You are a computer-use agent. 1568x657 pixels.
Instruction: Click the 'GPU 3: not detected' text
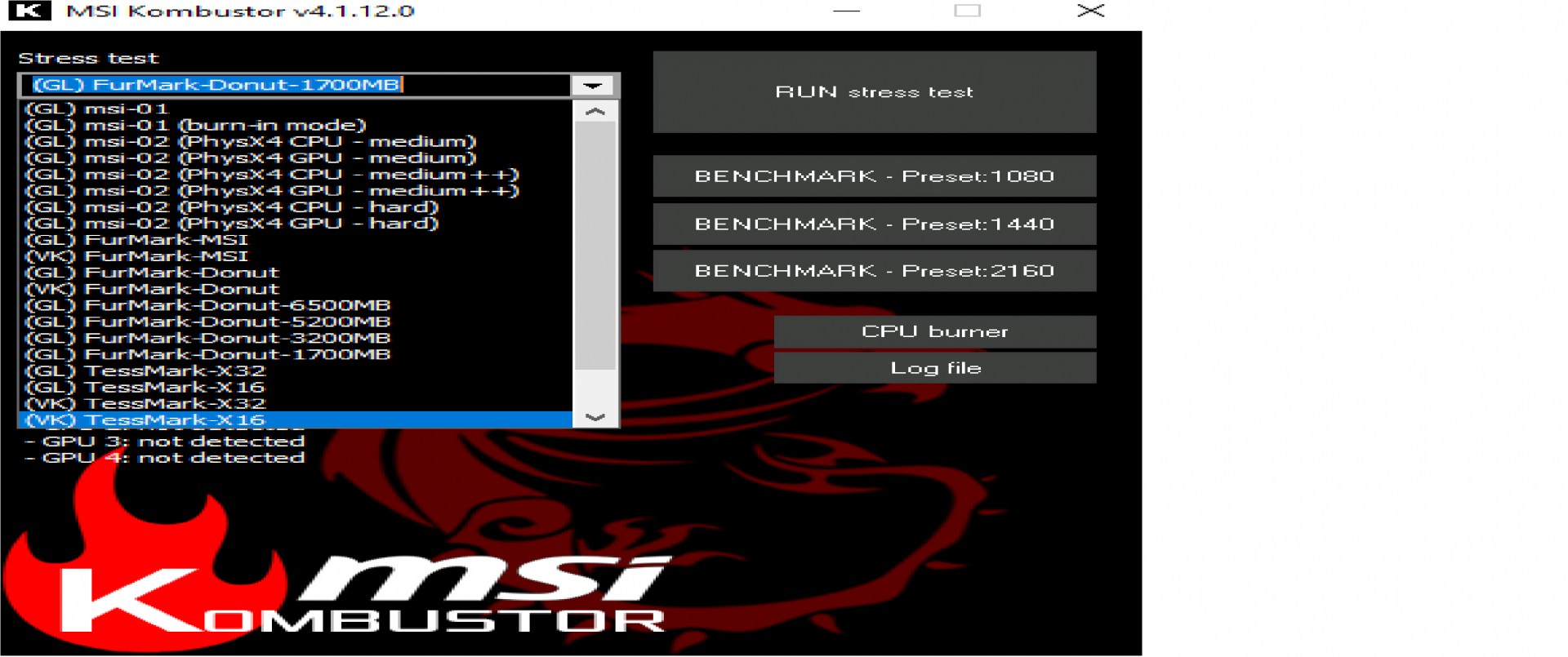tap(165, 442)
